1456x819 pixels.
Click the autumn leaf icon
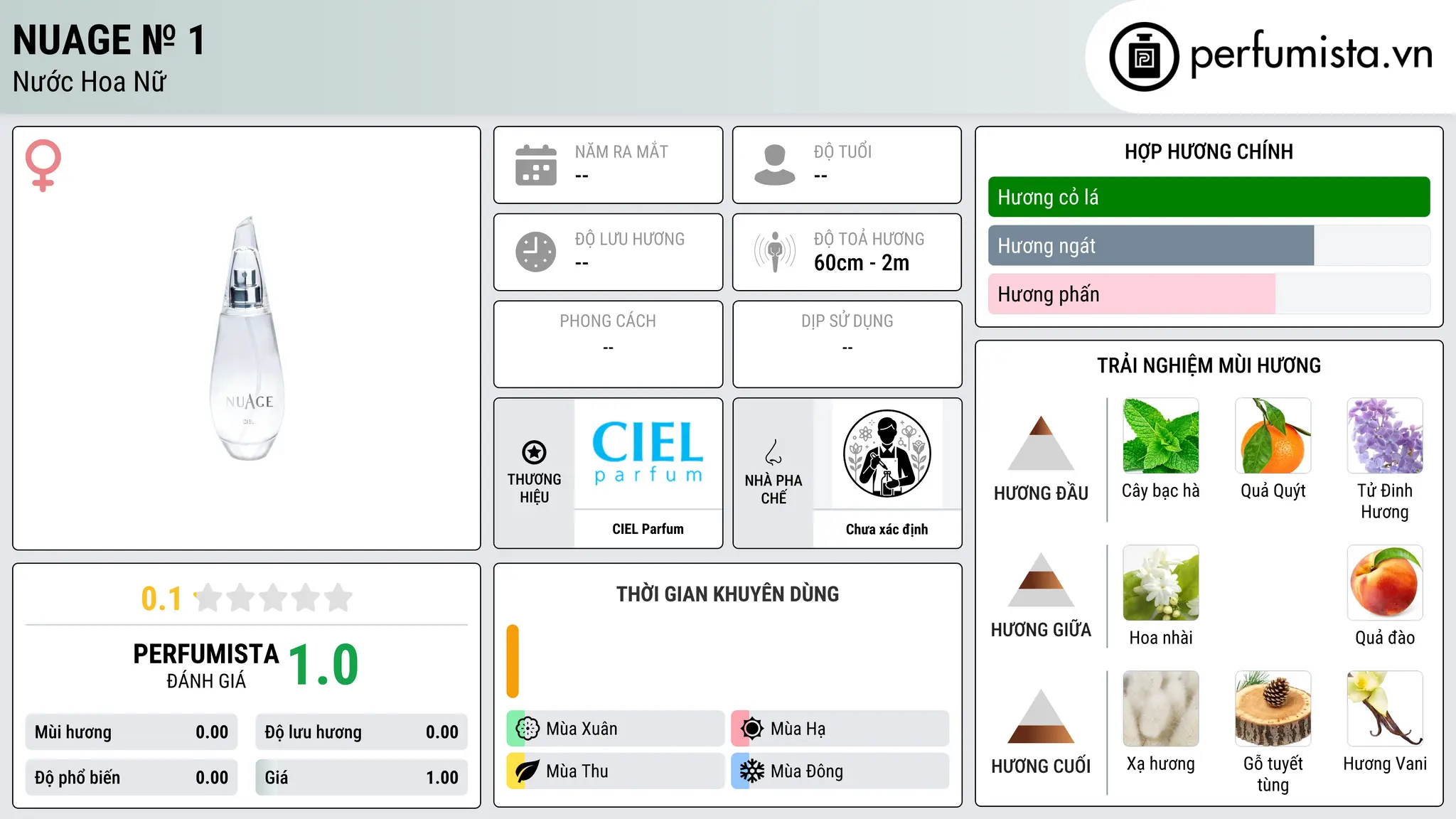click(528, 771)
